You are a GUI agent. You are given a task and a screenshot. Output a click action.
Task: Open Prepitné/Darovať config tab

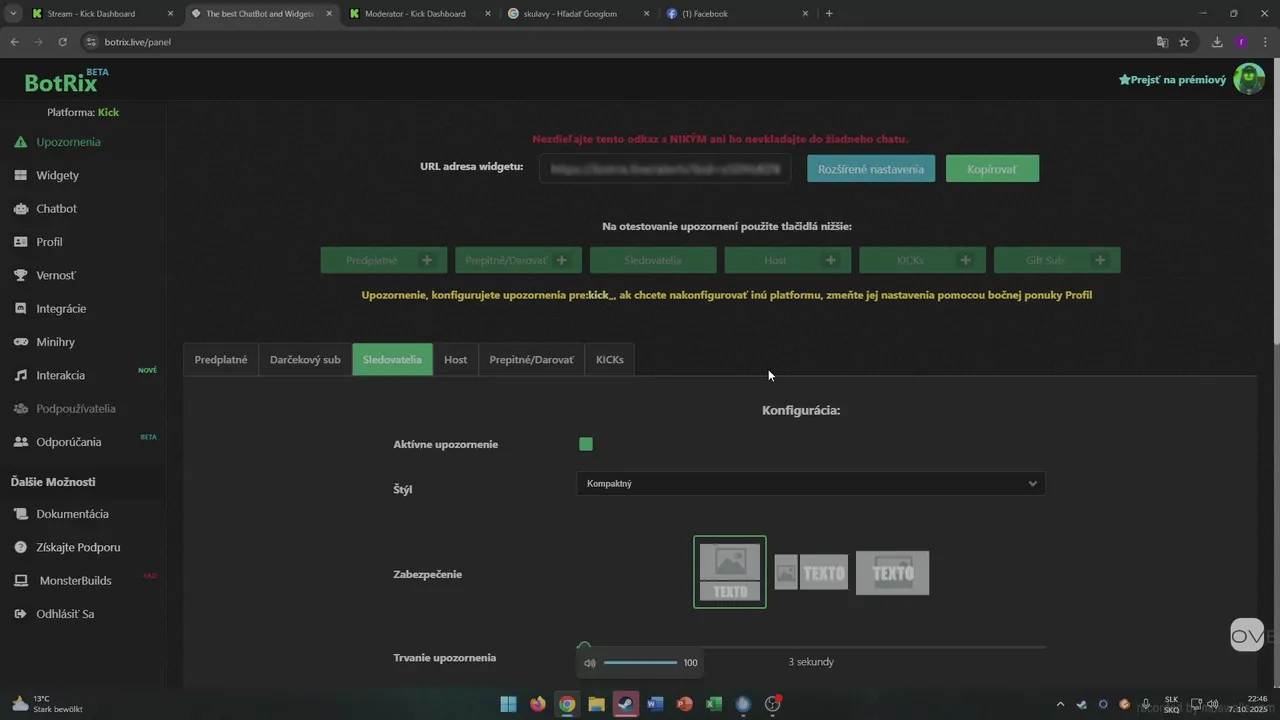pyautogui.click(x=532, y=360)
